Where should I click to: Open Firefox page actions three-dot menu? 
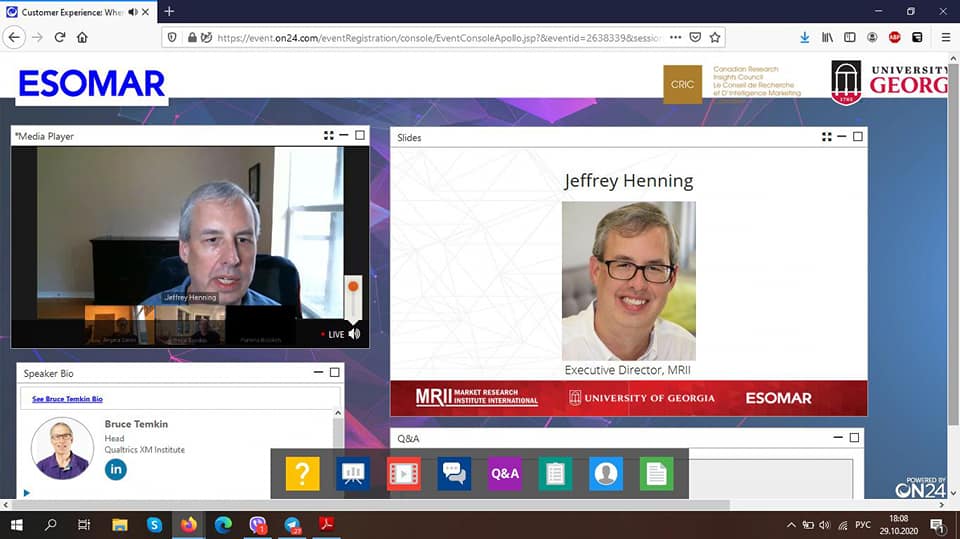point(677,37)
